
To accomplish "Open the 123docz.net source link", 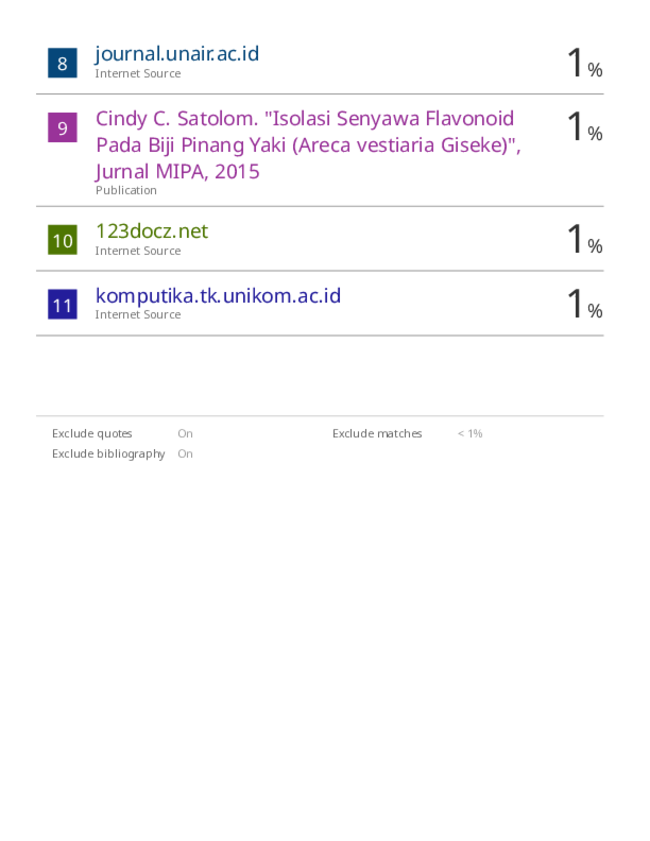I will [x=152, y=231].
